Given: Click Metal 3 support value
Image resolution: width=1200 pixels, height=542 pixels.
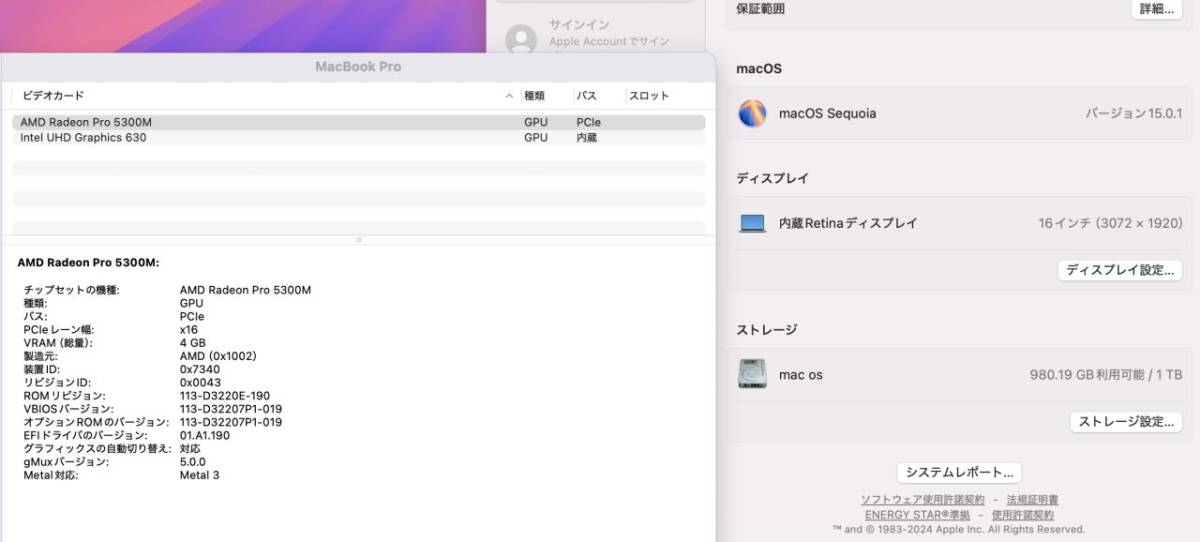Looking at the screenshot, I should (199, 475).
